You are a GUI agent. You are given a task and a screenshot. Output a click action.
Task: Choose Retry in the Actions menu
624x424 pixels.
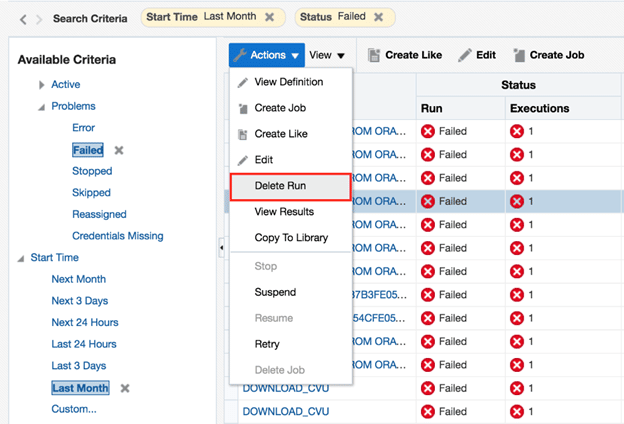coord(268,344)
